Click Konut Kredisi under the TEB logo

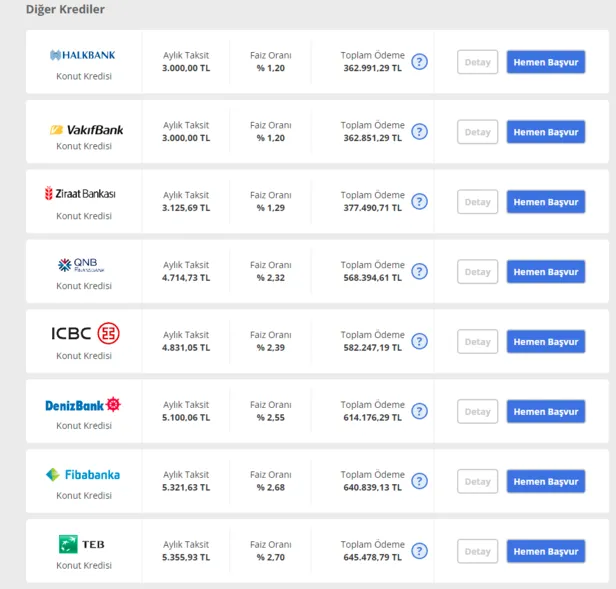point(84,566)
